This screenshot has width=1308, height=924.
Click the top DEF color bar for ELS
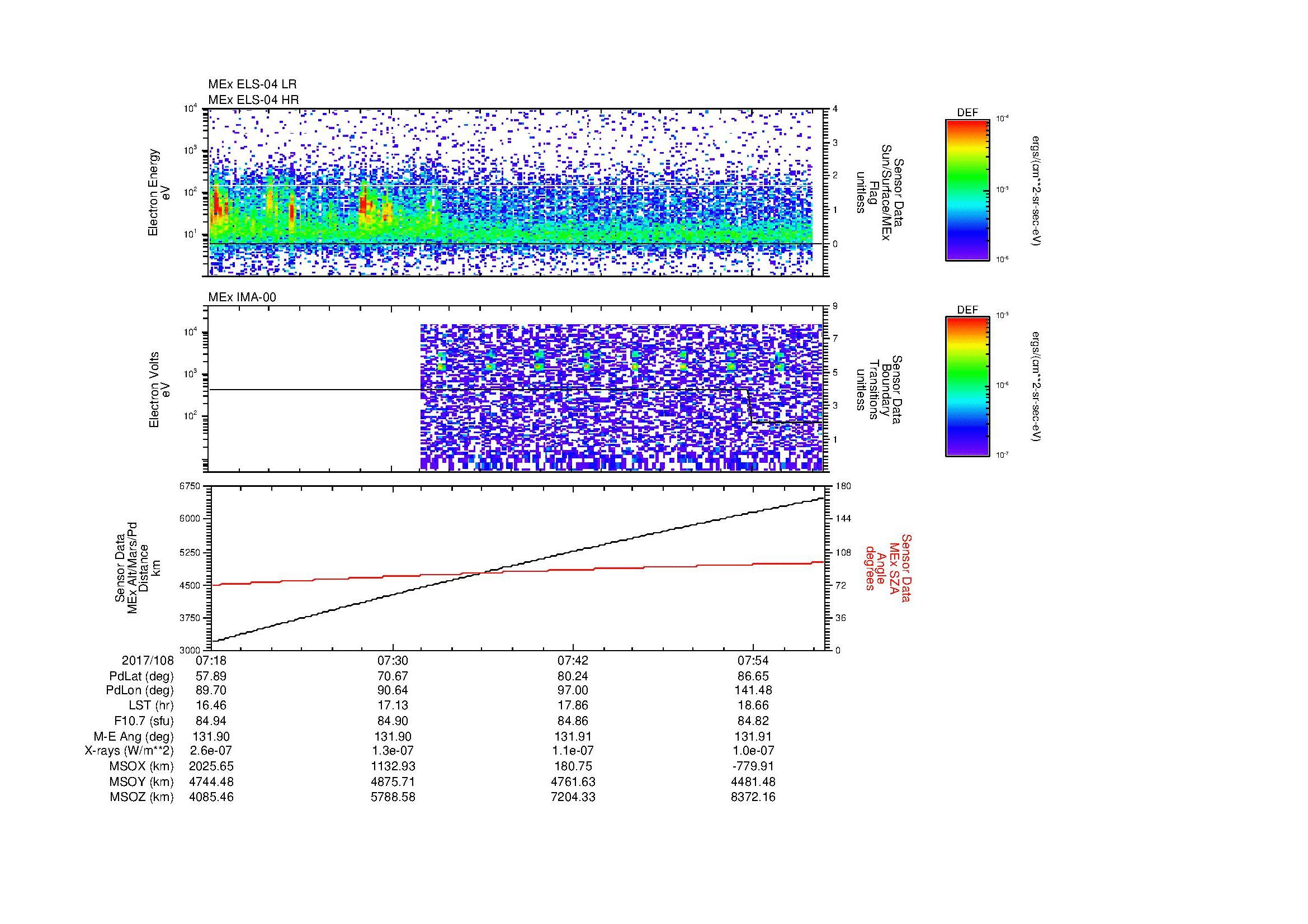pyautogui.click(x=967, y=189)
